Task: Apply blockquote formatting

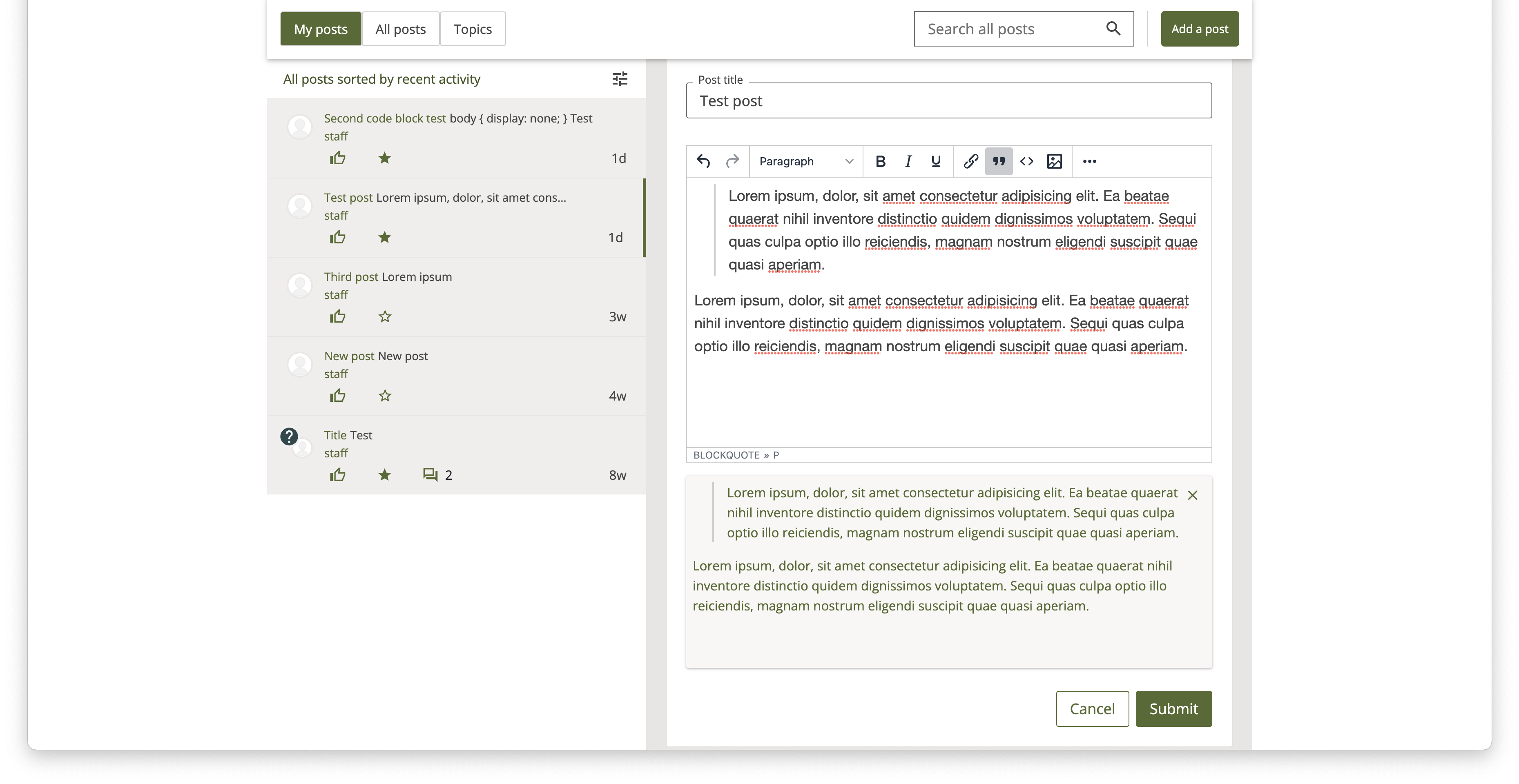Action: pos(998,161)
